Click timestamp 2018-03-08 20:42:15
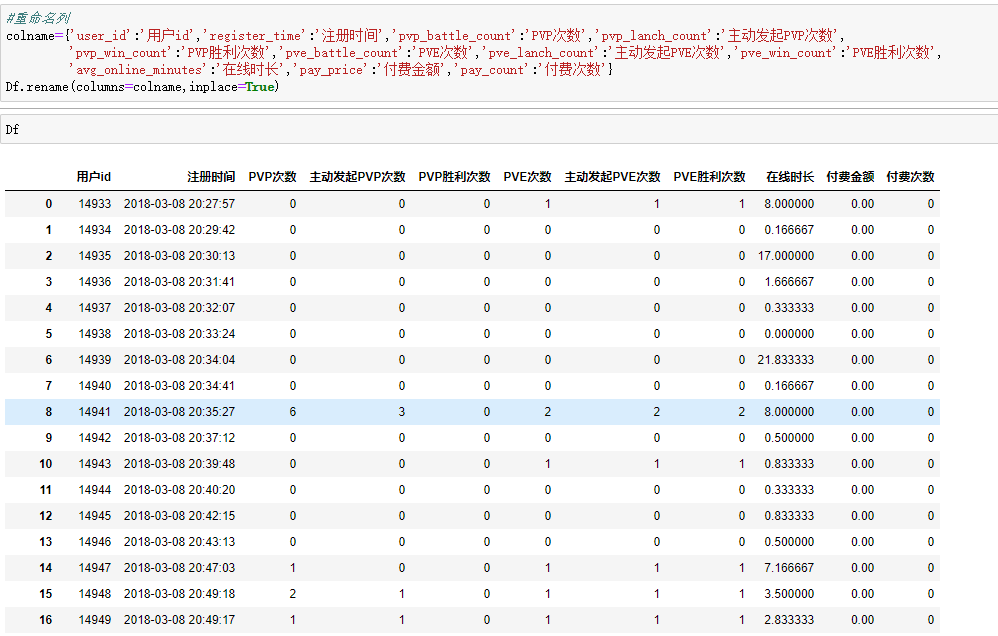The image size is (998, 636). click(179, 516)
